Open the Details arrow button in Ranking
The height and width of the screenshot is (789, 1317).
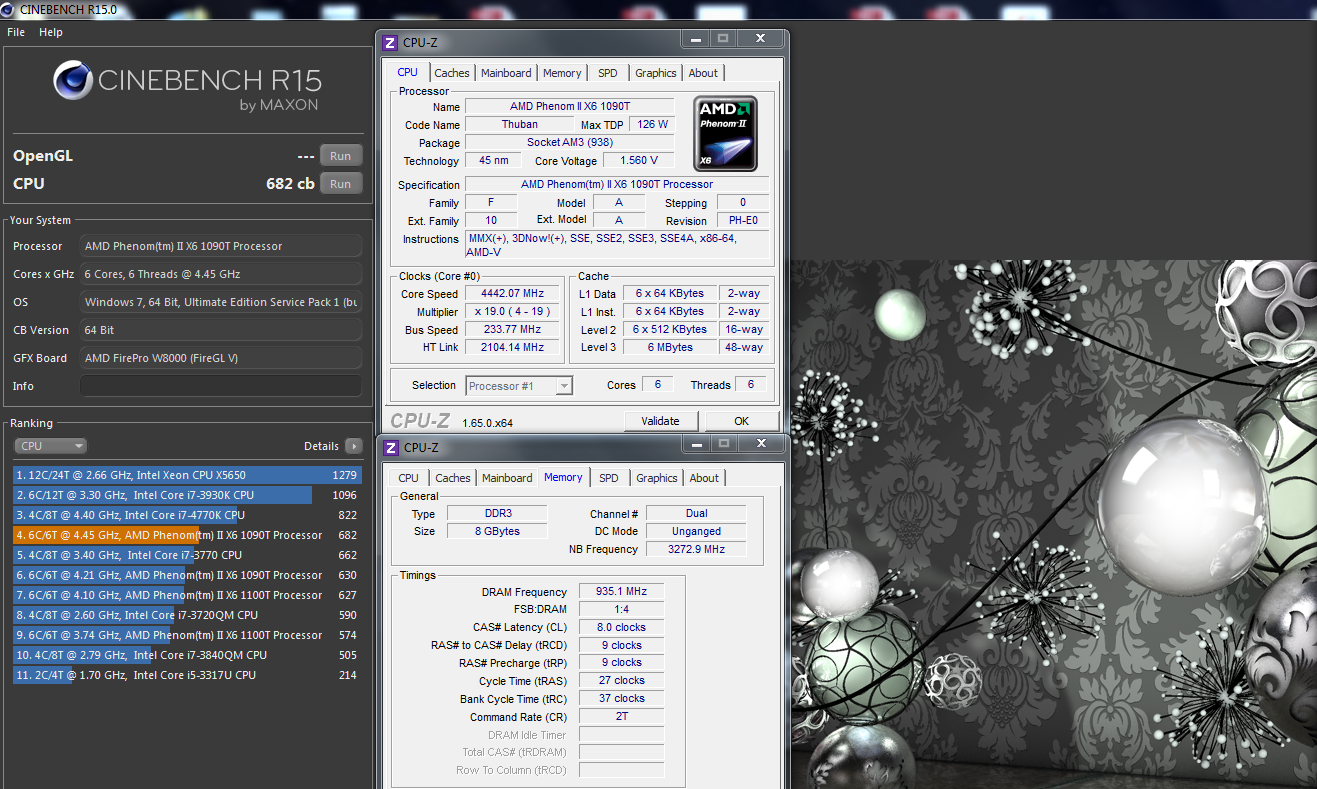pos(353,446)
